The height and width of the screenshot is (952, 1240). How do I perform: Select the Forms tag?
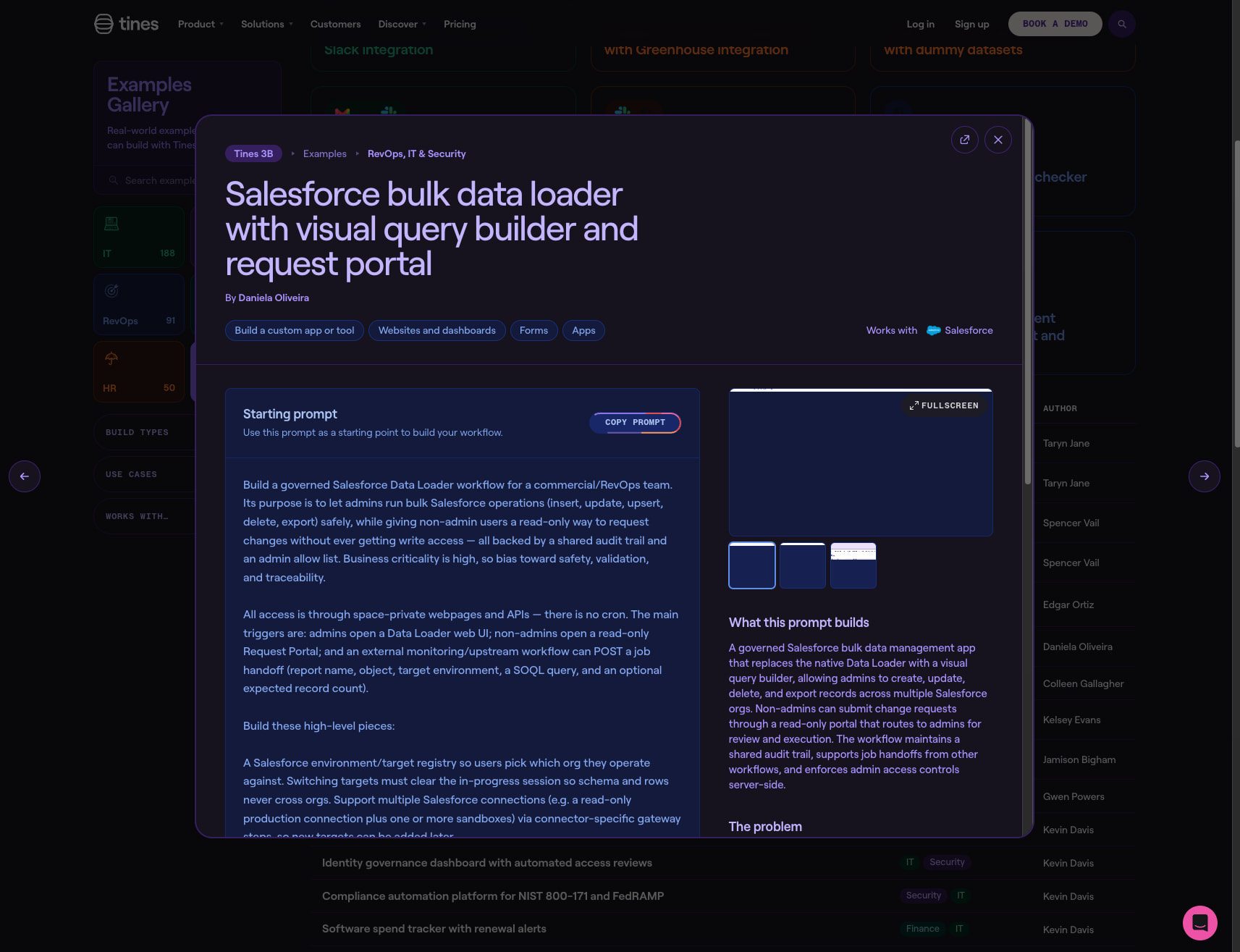533,331
